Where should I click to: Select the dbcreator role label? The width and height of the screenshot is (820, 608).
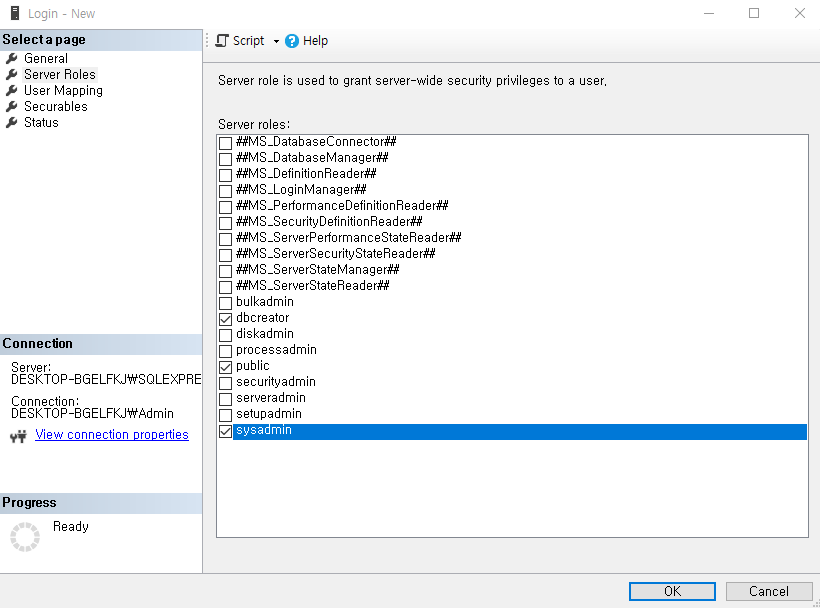click(263, 318)
